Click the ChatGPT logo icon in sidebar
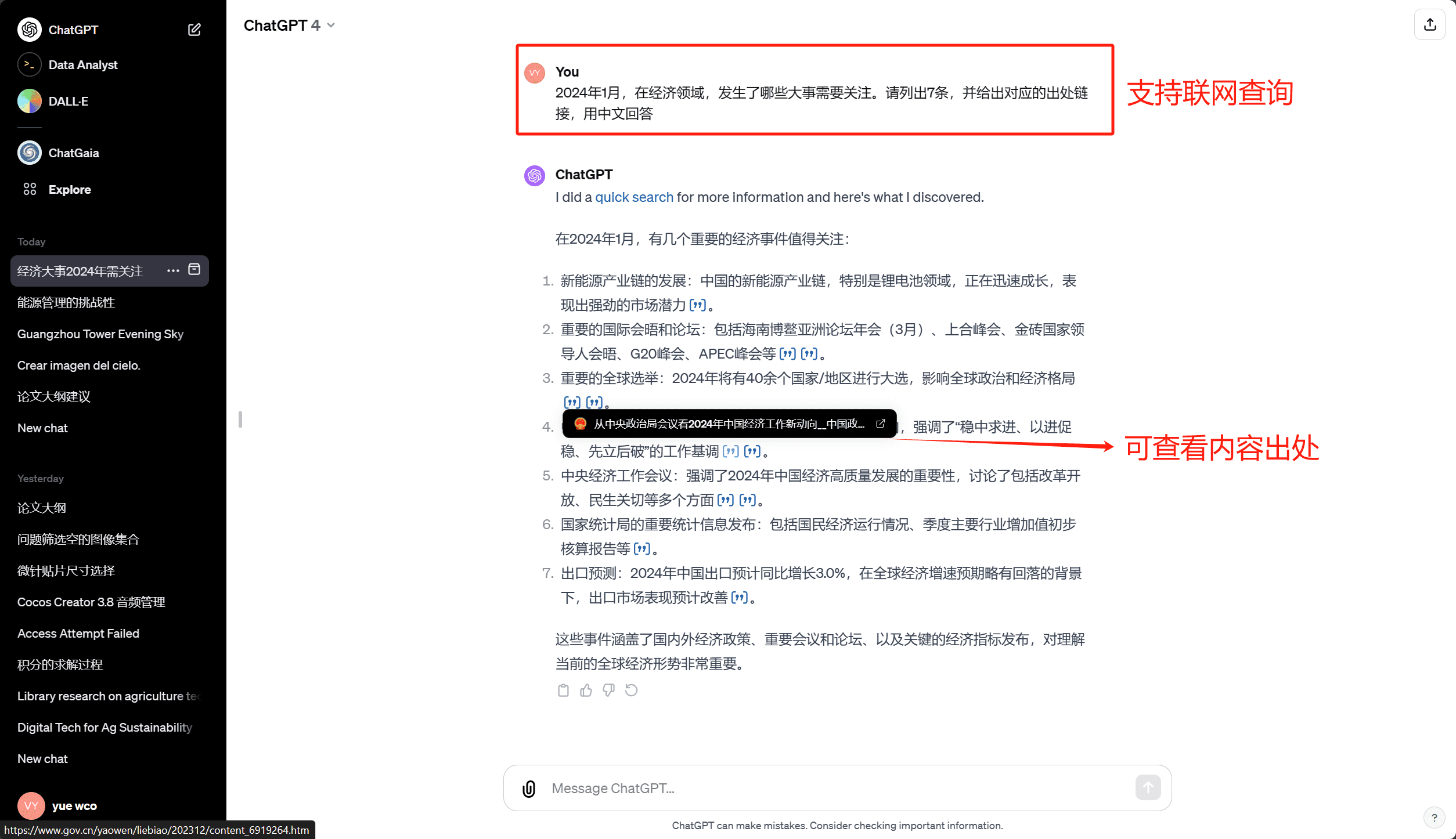This screenshot has height=839, width=1456. tap(28, 29)
